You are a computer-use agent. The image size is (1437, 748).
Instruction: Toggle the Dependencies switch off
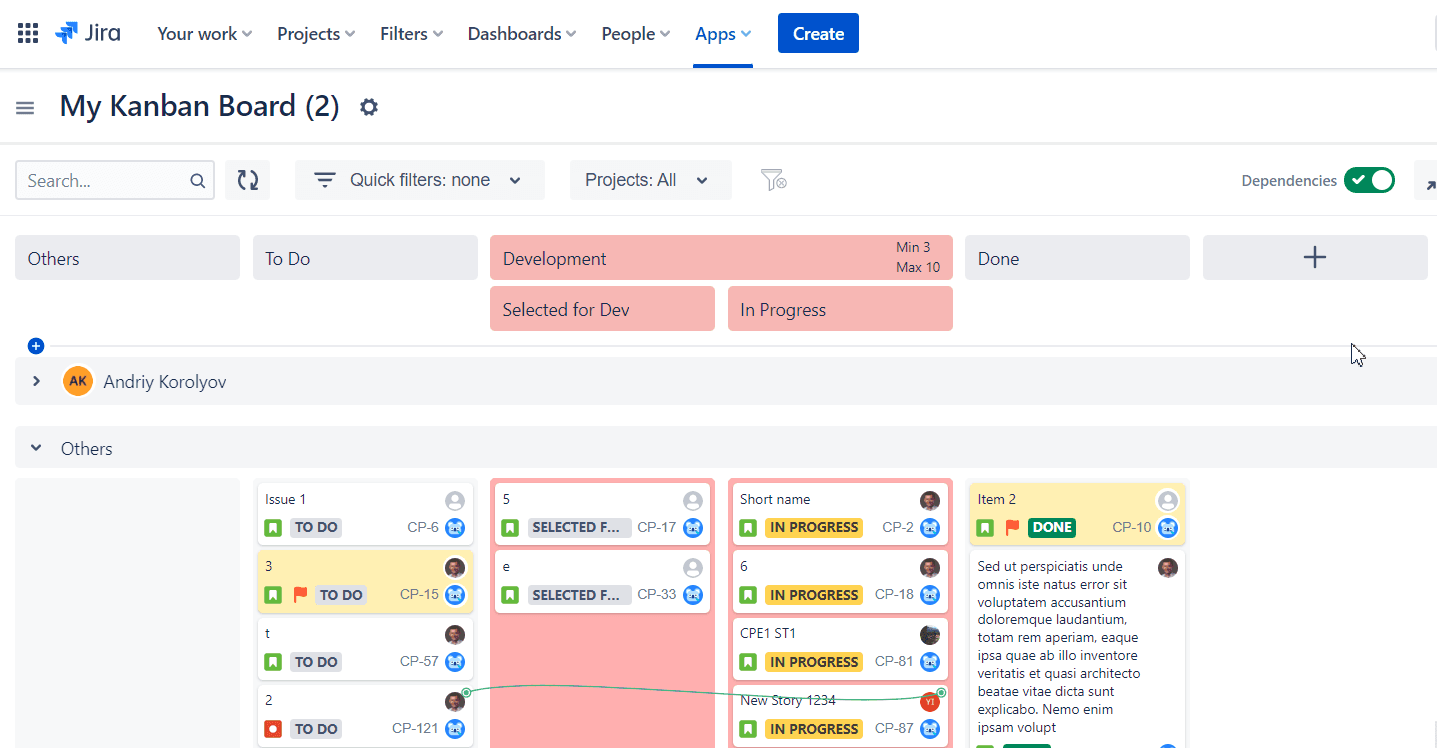pyautogui.click(x=1369, y=180)
